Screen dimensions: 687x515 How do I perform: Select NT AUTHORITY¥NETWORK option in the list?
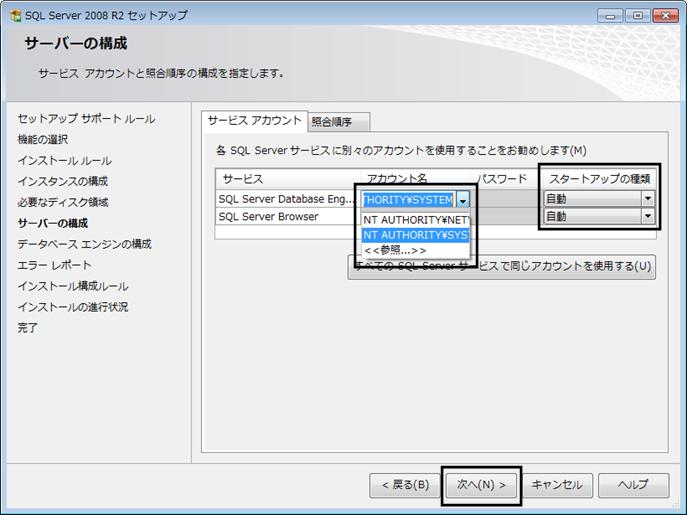pos(416,220)
